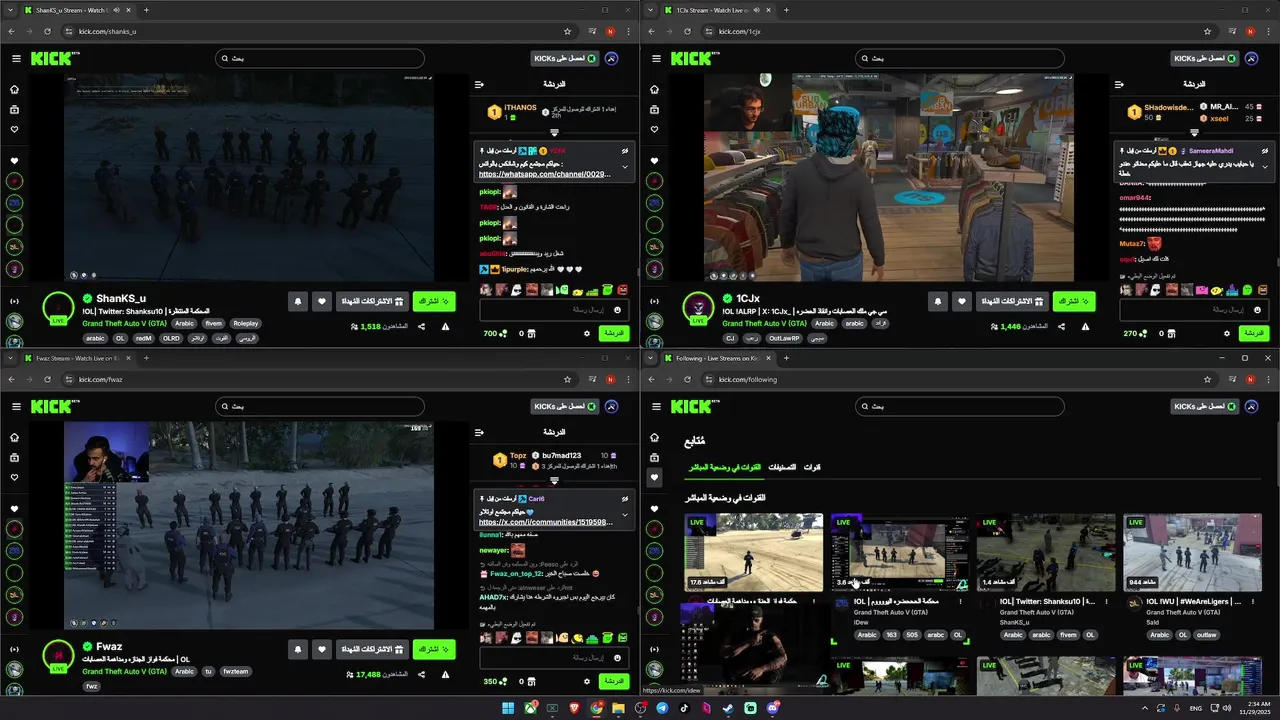
Task: Toggle follow heart for ShanKS_u channel
Action: click(x=321, y=301)
